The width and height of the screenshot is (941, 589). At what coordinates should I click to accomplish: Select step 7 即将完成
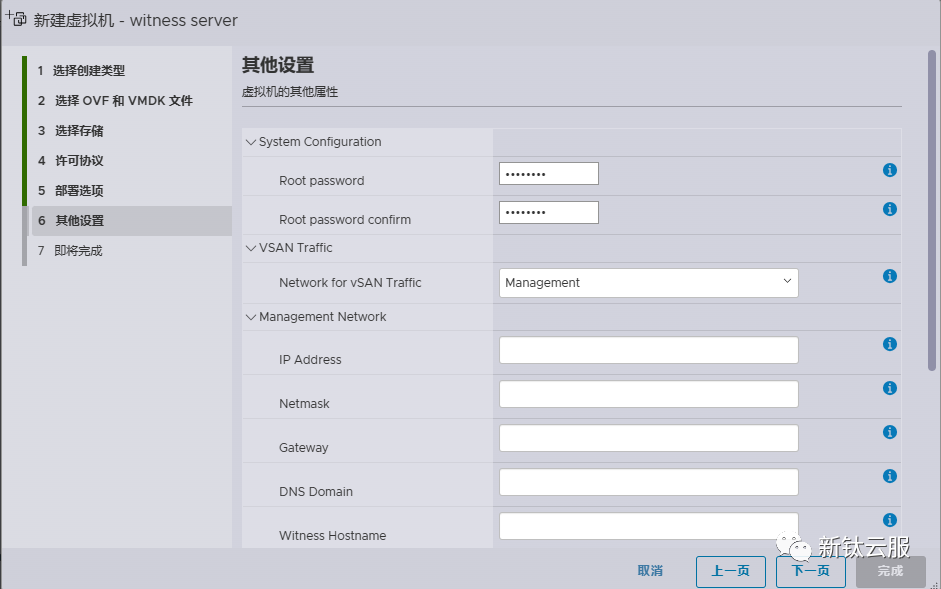[71, 251]
